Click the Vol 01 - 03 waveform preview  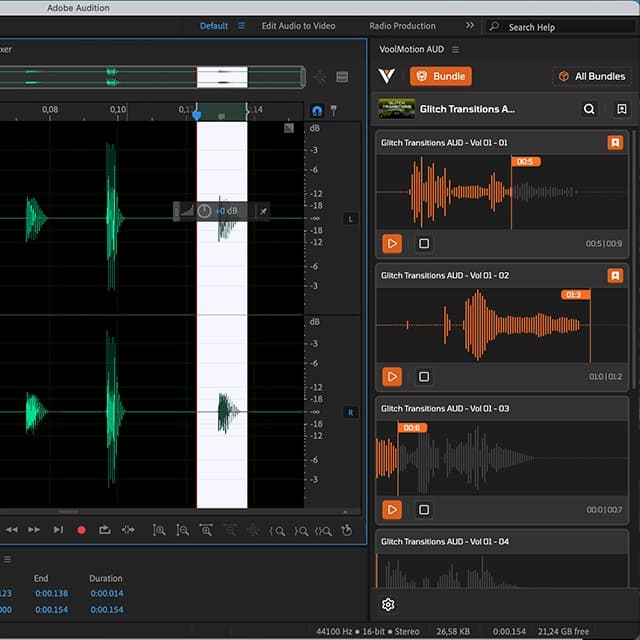(501, 458)
